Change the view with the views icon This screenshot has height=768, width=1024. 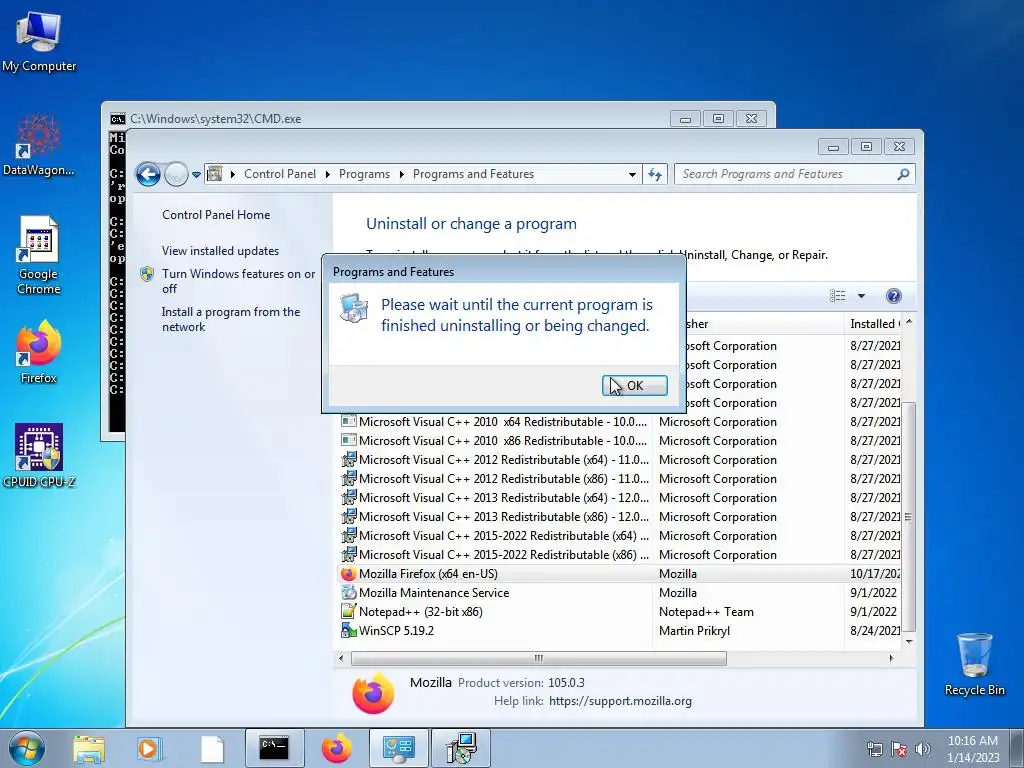(x=837, y=296)
